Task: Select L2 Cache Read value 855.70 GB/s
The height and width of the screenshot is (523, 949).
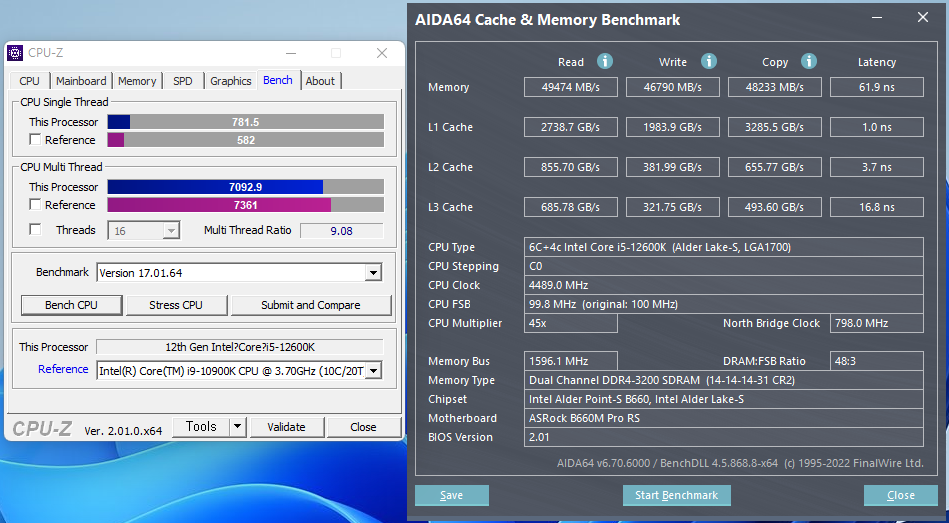Action: 571,167
